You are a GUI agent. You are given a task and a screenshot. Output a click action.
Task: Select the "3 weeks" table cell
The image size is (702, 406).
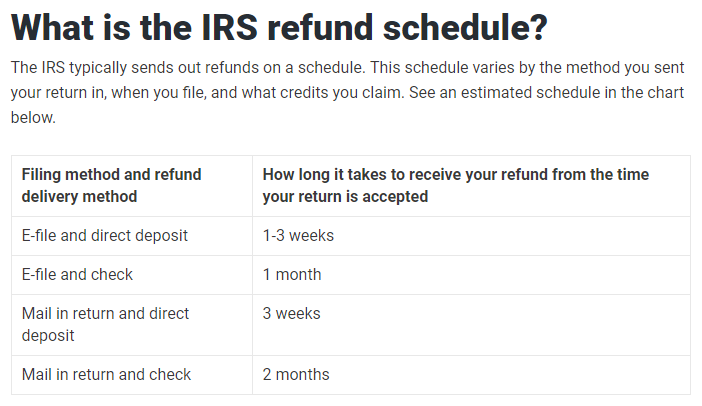(x=292, y=313)
